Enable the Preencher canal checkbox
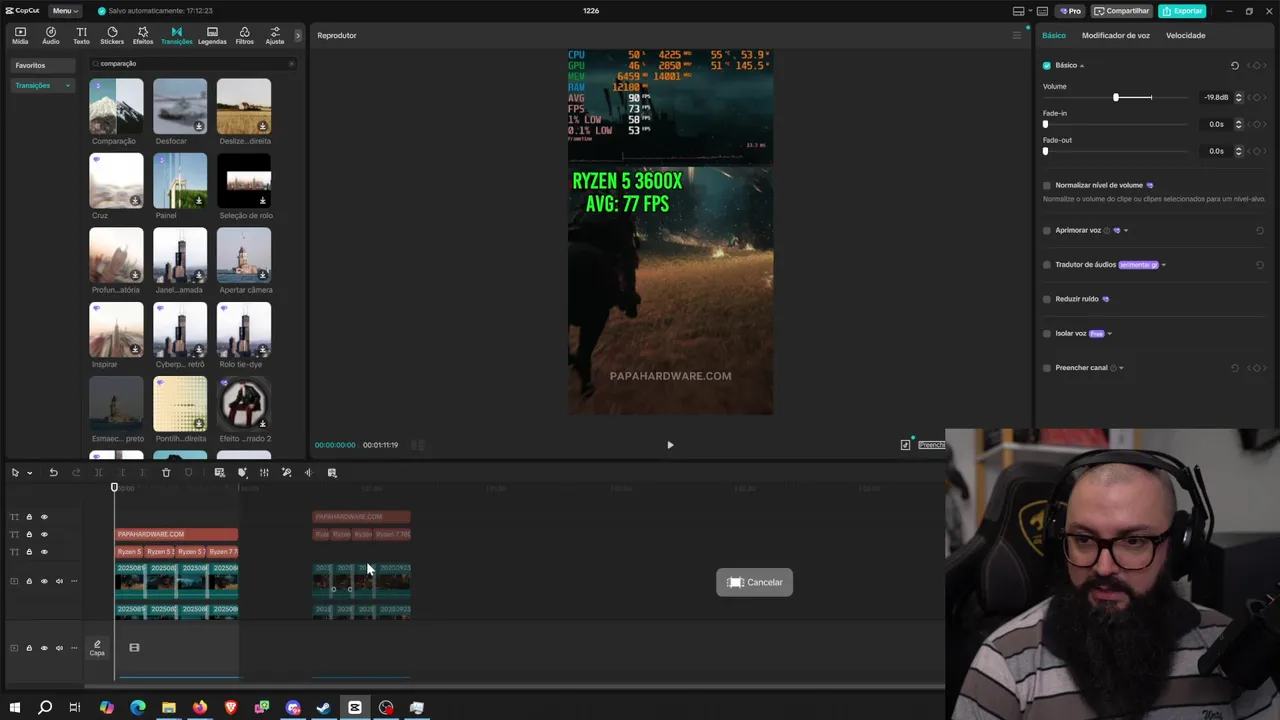Viewport: 1280px width, 720px height. pyautogui.click(x=1047, y=368)
